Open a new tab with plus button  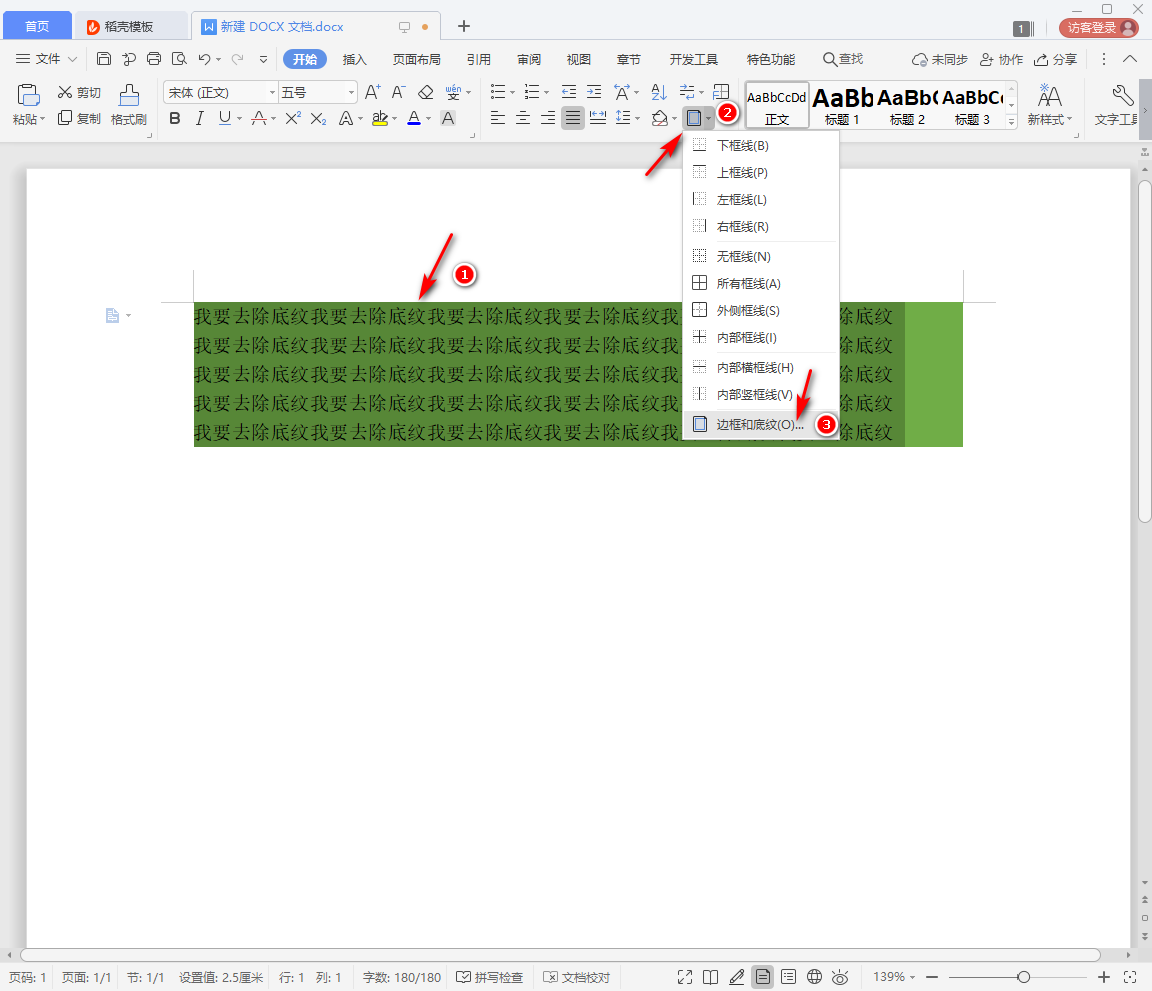[x=464, y=26]
